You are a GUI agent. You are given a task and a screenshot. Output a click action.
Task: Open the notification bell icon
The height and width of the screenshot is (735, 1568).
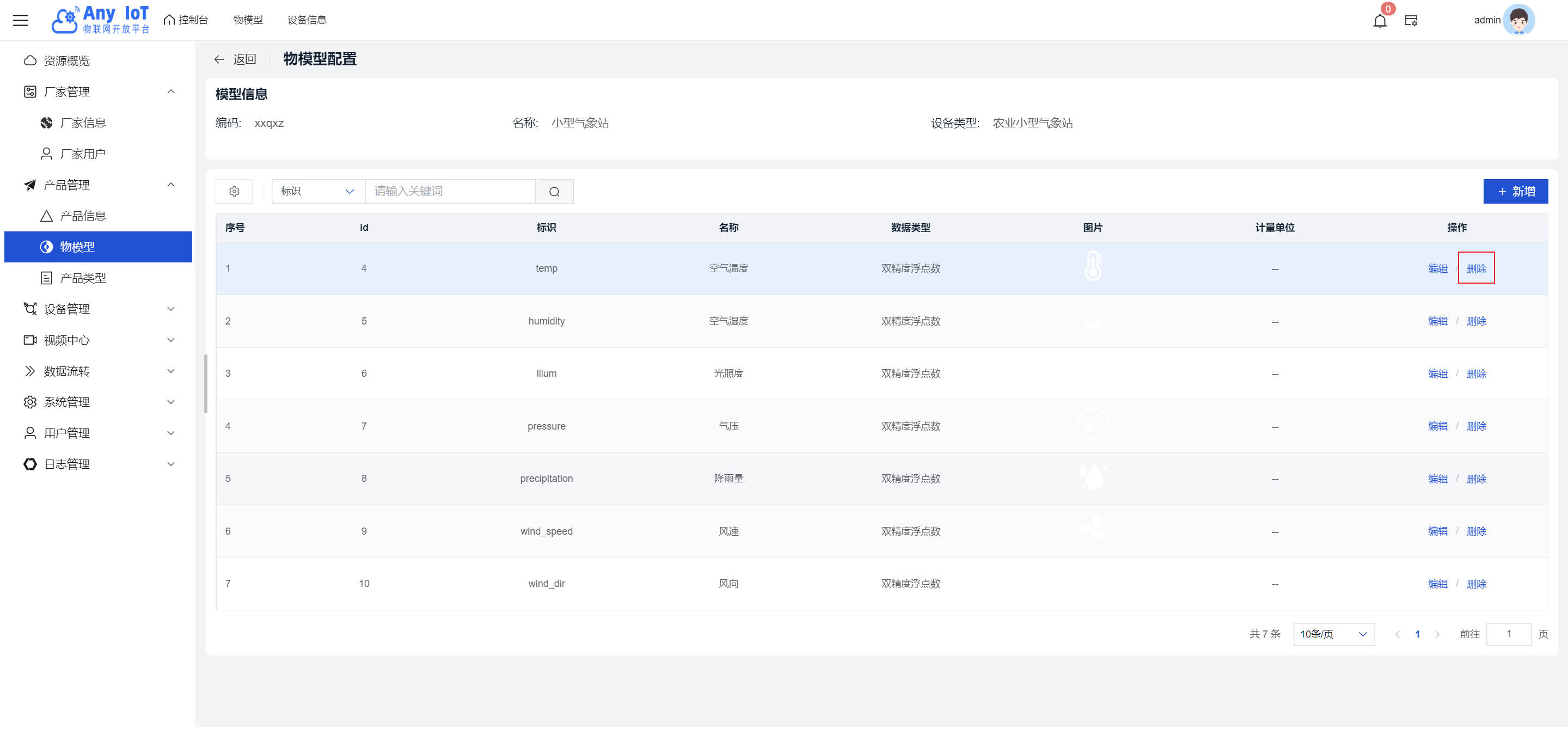pyautogui.click(x=1379, y=21)
